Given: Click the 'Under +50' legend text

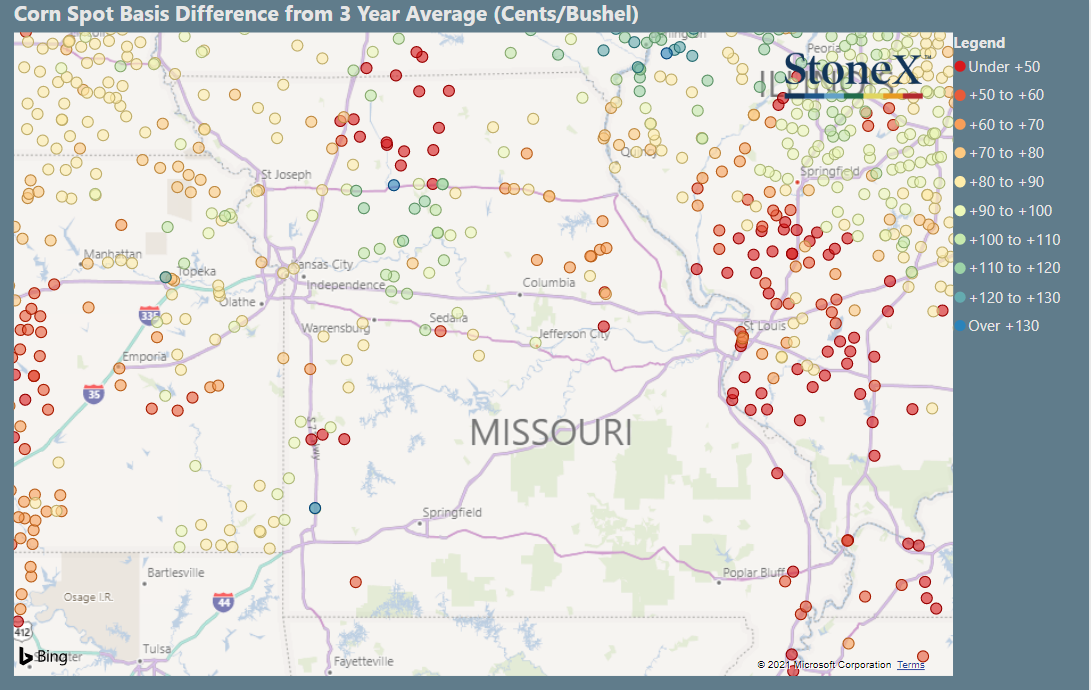Looking at the screenshot, I should click(1004, 67).
